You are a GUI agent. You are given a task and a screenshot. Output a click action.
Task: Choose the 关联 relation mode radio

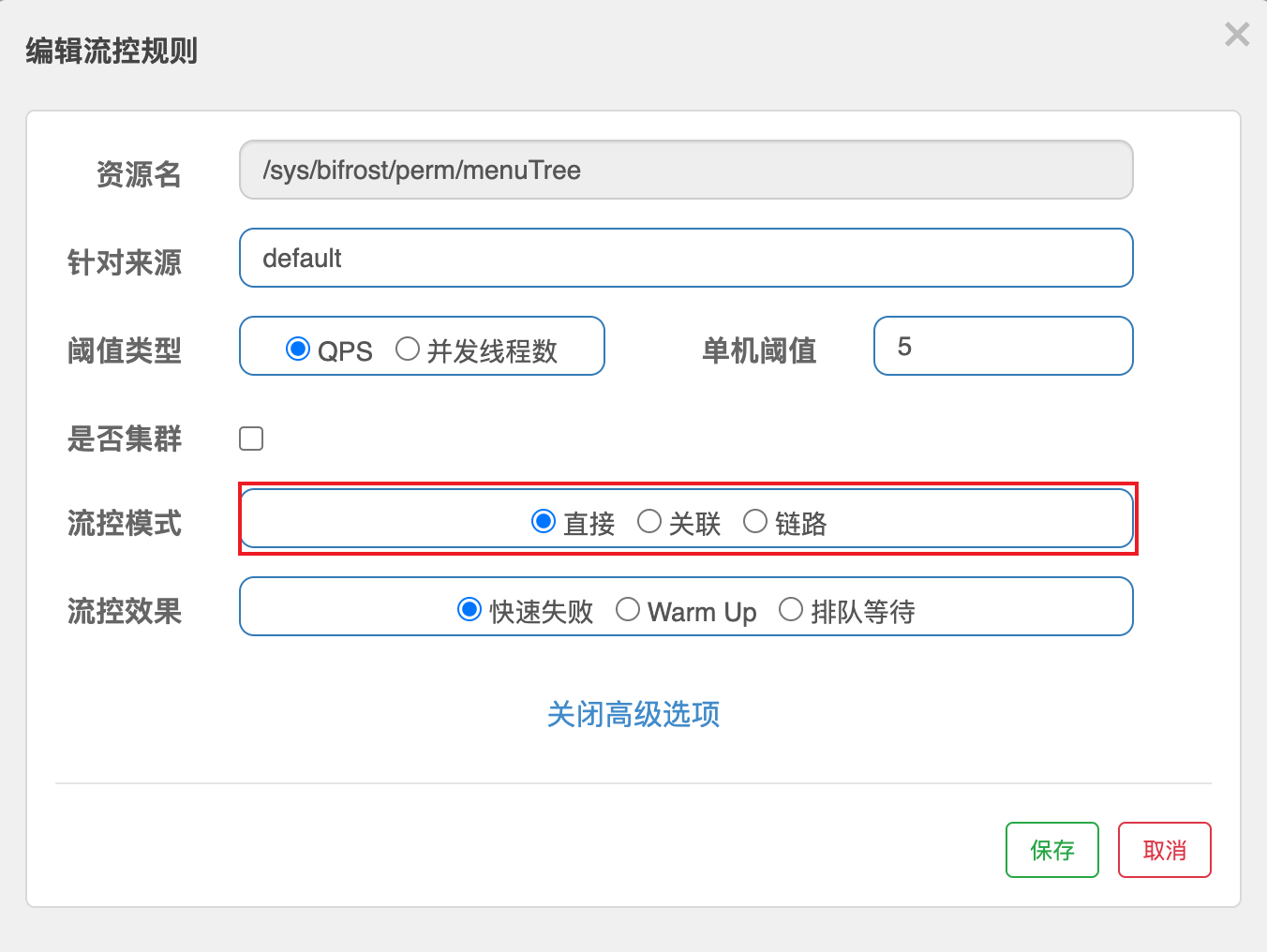649,522
